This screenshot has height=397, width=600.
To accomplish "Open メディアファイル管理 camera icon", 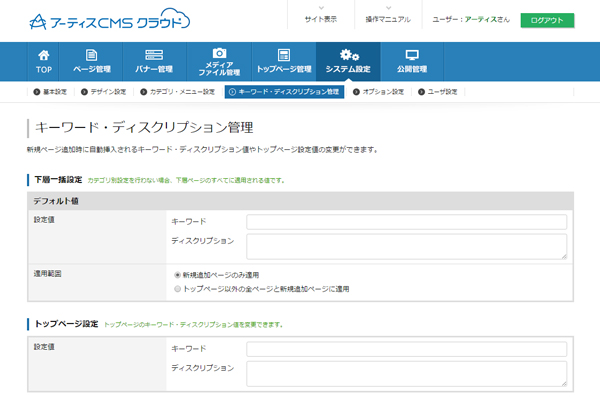I will tap(219, 53).
